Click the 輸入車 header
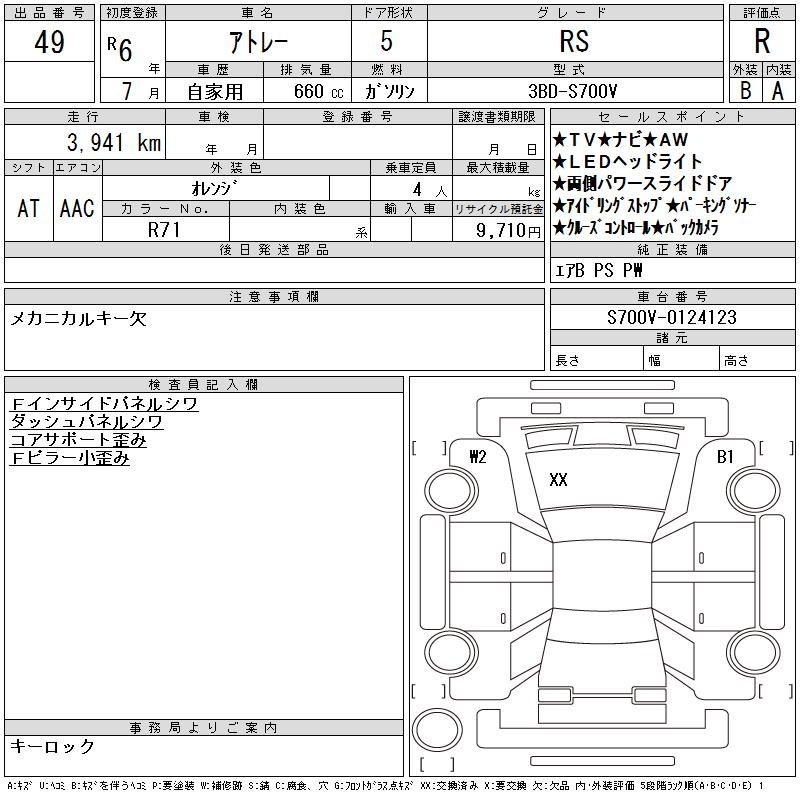The width and height of the screenshot is (800, 800). (x=411, y=209)
